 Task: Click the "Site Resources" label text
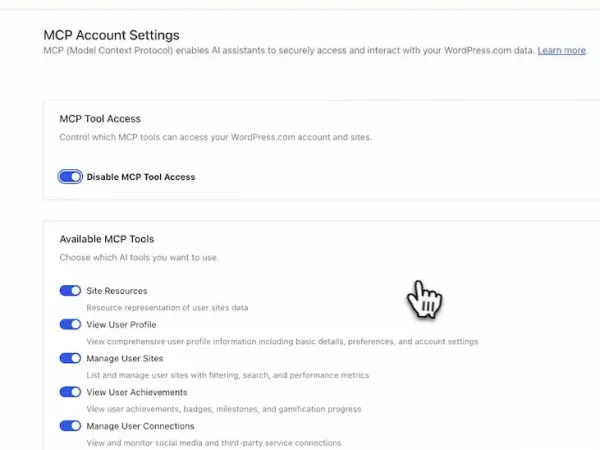[117, 291]
